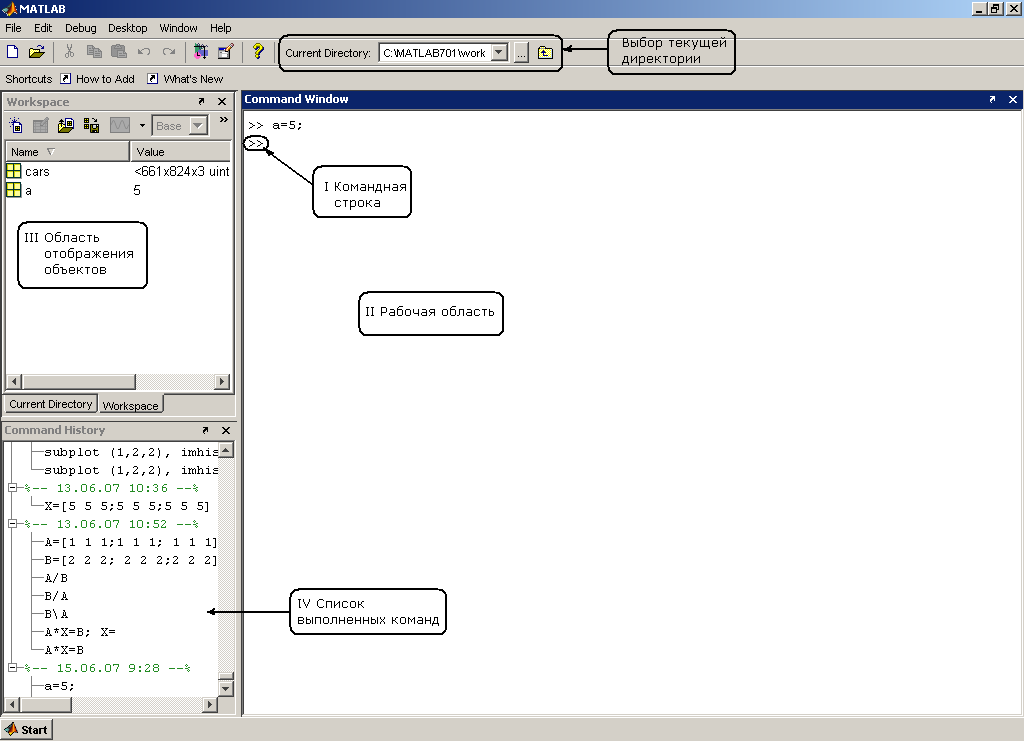This screenshot has width=1024, height=742.
Task: Open selected variable in Workspace toolbar
Action: (x=40, y=125)
